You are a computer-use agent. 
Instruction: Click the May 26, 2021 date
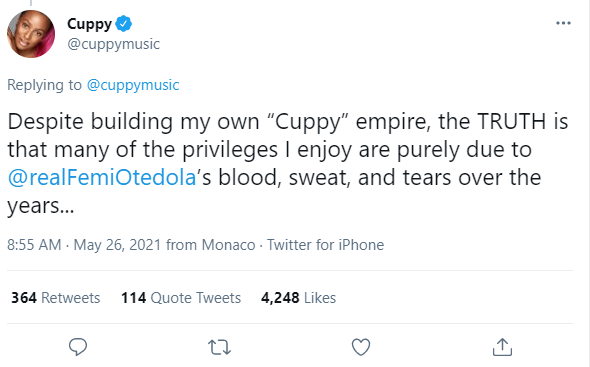pos(117,245)
